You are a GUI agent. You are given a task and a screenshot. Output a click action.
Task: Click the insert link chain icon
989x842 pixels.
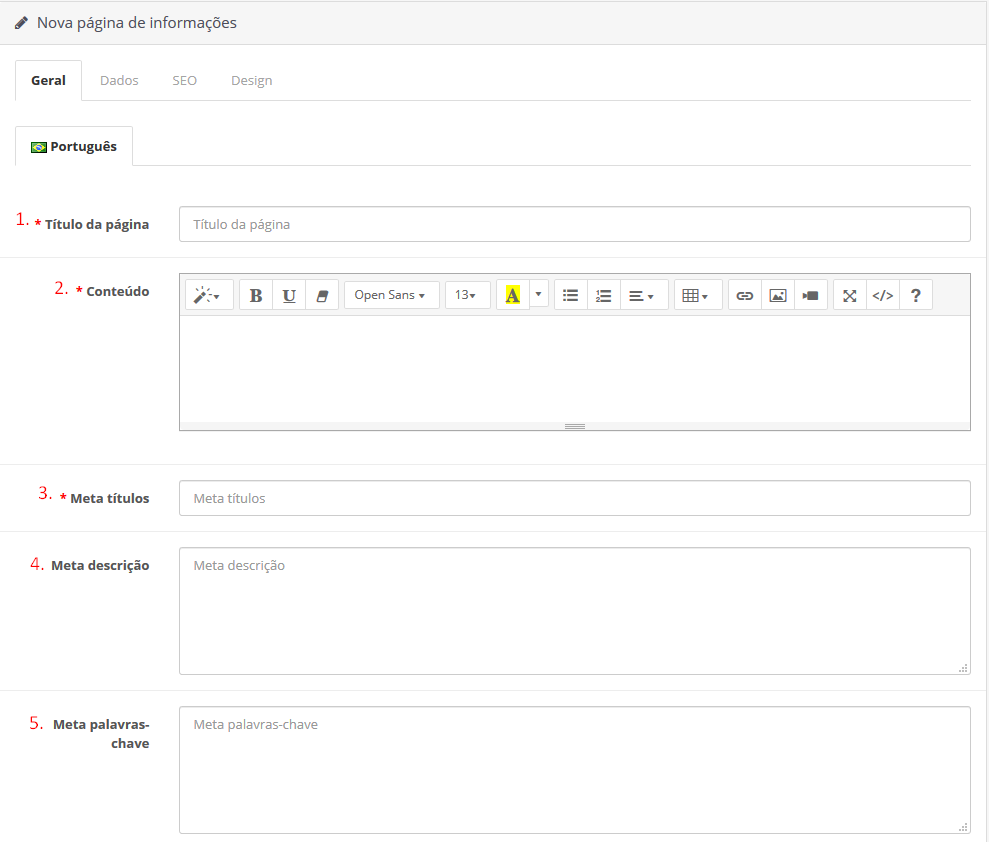coord(745,296)
